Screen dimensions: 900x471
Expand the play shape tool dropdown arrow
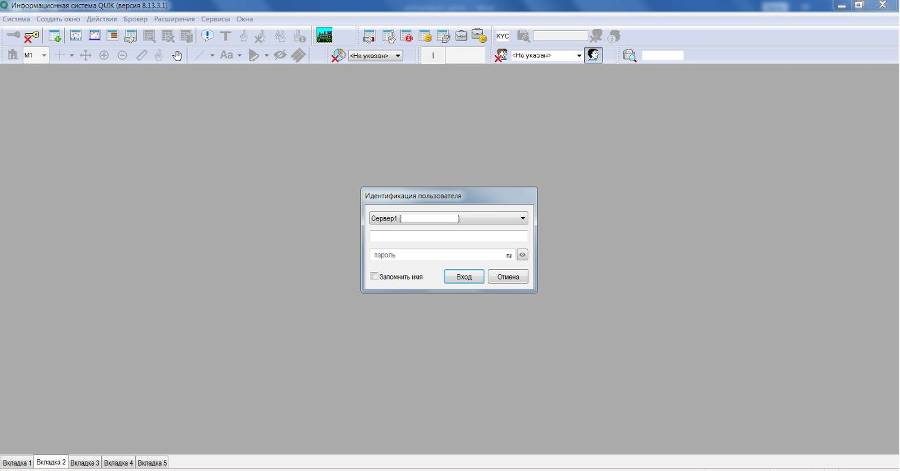266,56
